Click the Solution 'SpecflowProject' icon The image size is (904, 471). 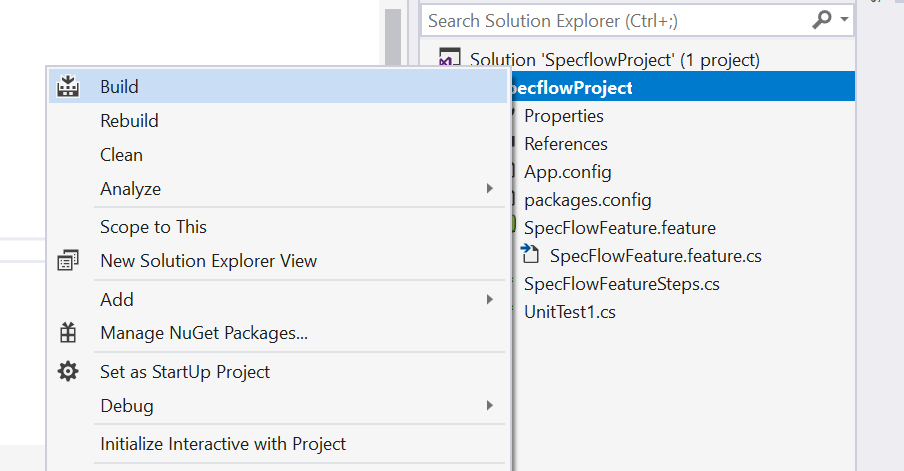450,59
